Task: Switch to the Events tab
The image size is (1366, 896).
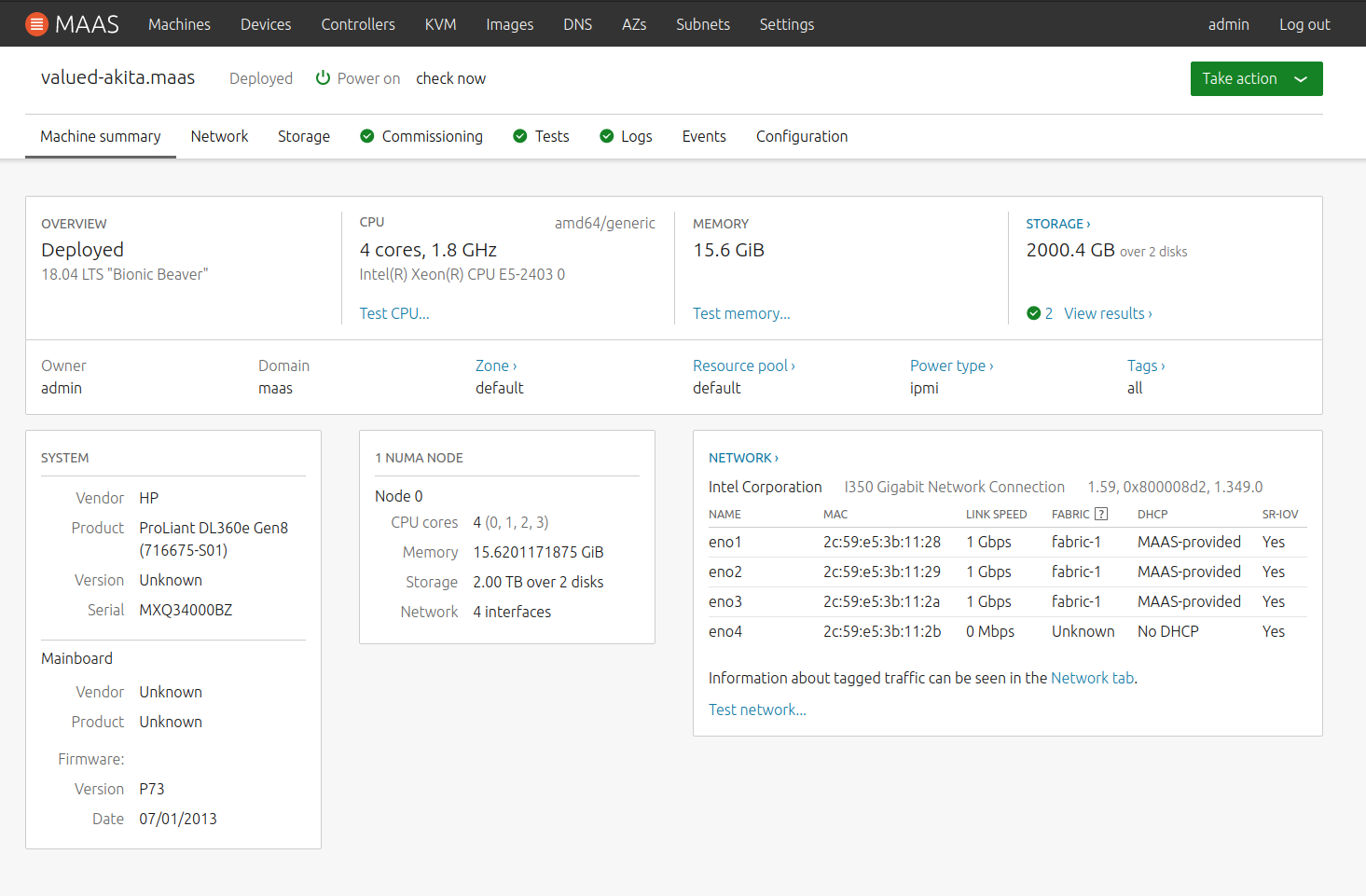Action: (703, 137)
